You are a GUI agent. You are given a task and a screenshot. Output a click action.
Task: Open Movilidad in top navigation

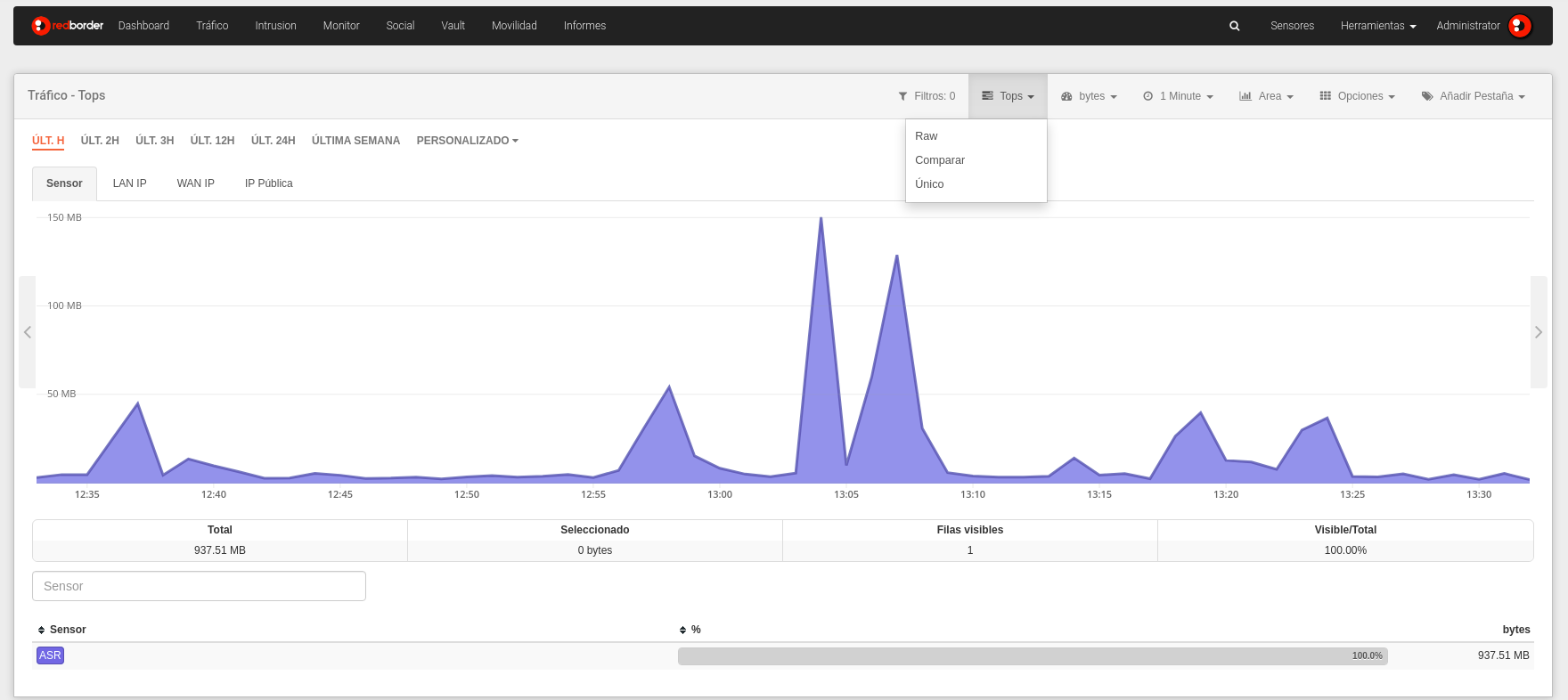click(x=514, y=26)
